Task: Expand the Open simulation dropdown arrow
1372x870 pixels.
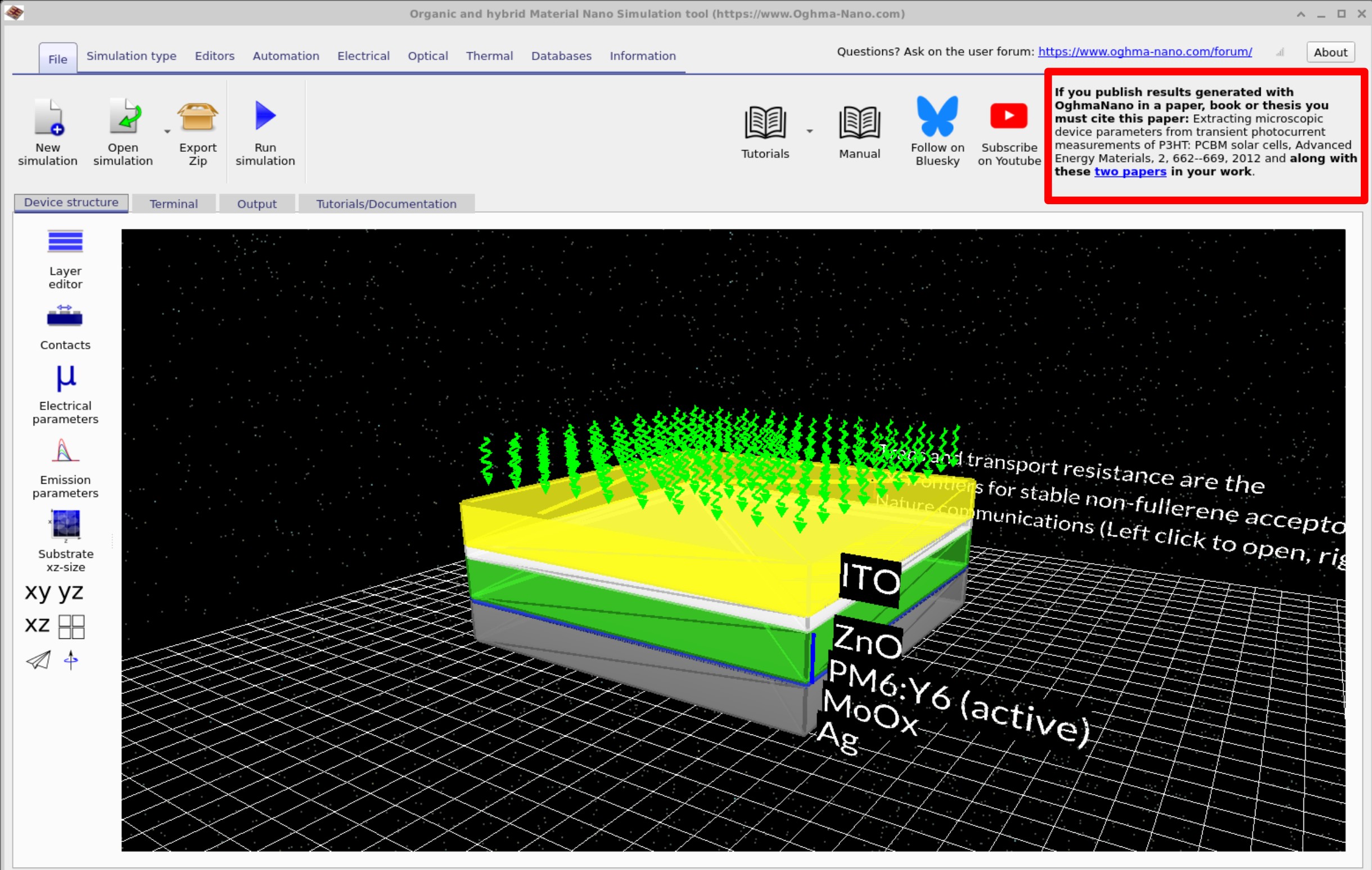Action: pos(167,132)
